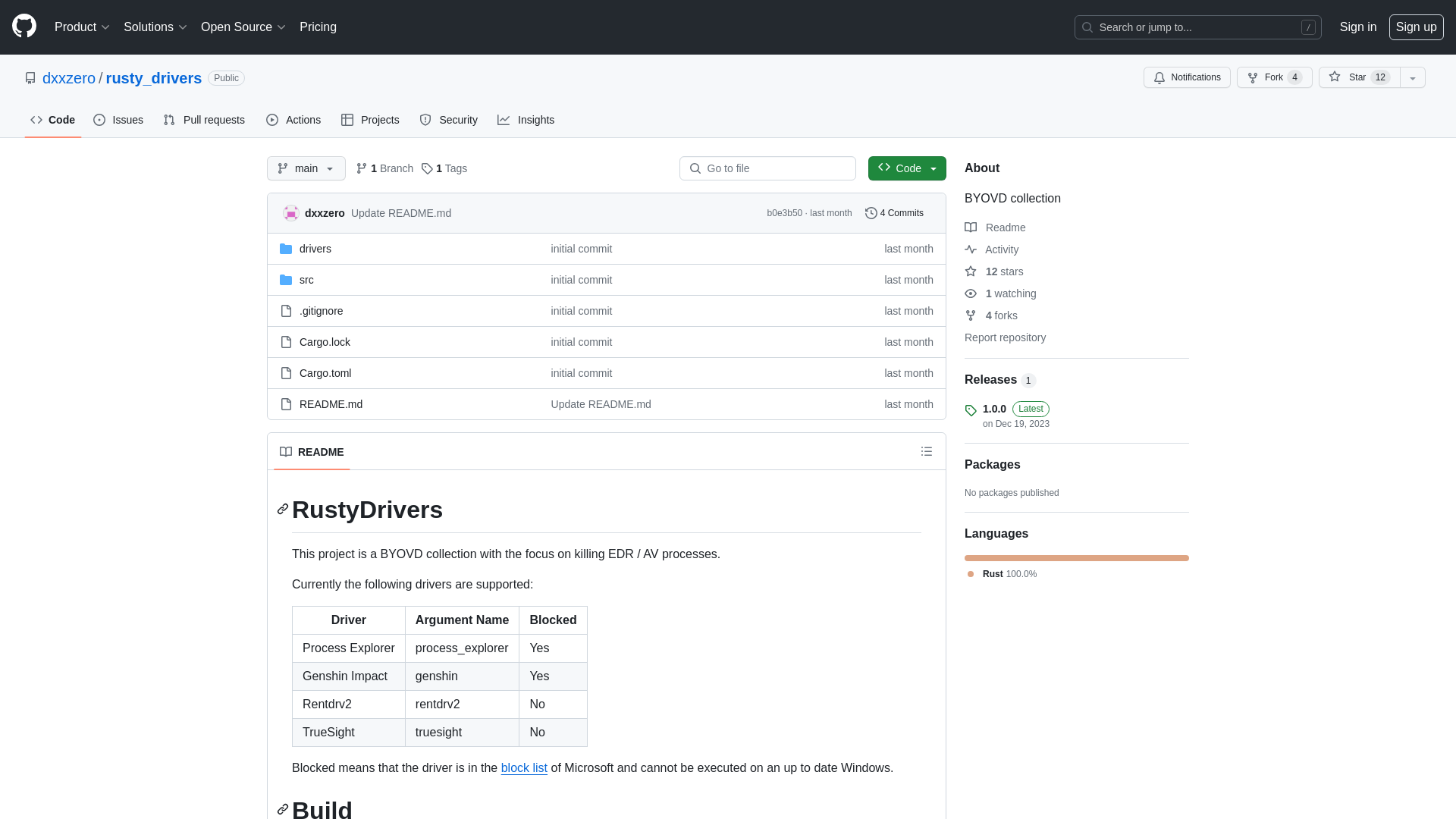Open the GitHub homepage logo

tap(24, 27)
